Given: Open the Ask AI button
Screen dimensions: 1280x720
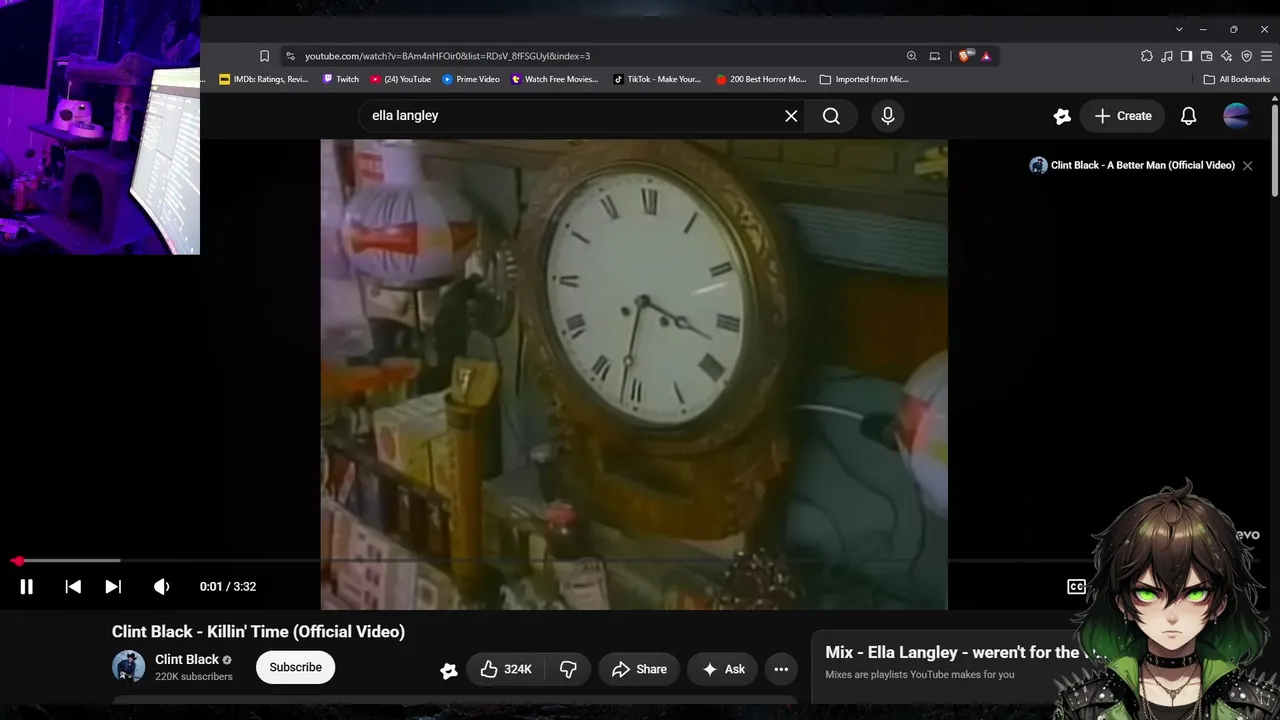Looking at the screenshot, I should tap(724, 669).
